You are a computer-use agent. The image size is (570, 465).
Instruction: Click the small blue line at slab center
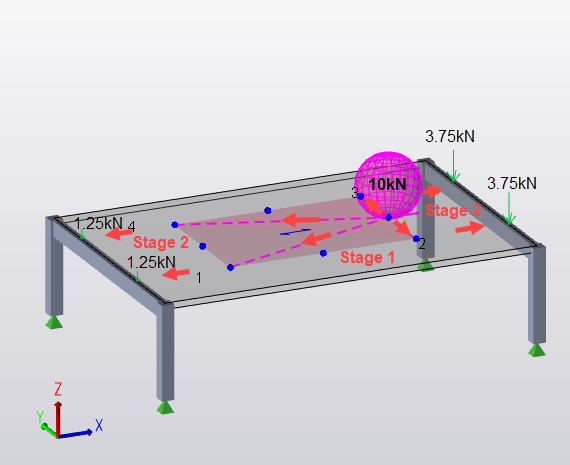(295, 232)
